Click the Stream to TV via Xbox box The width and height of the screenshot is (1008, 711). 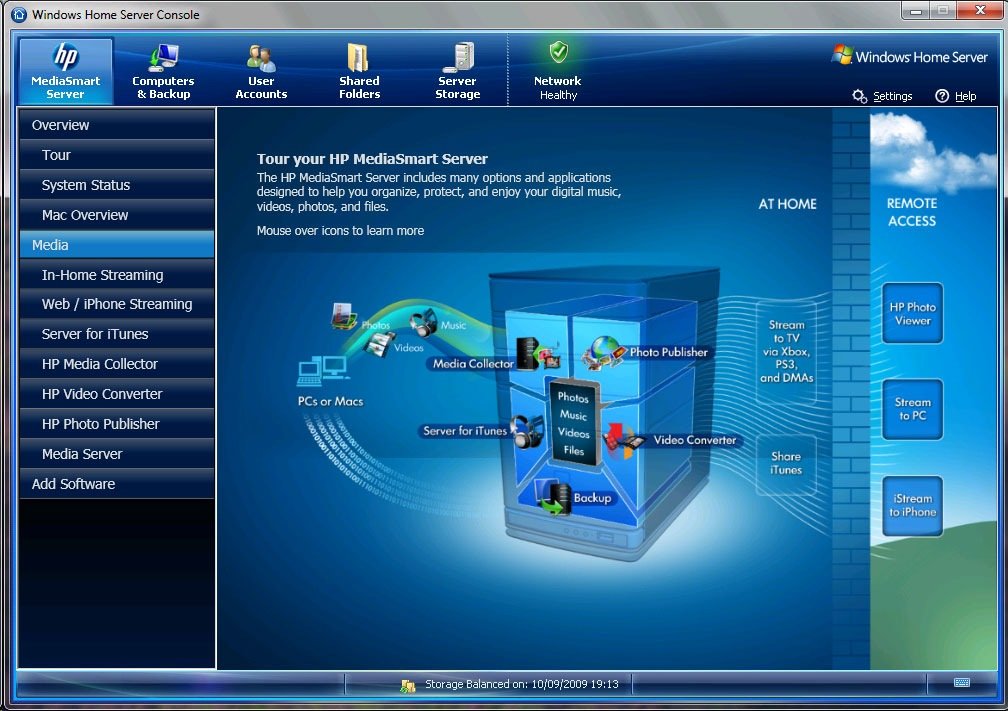tap(786, 352)
